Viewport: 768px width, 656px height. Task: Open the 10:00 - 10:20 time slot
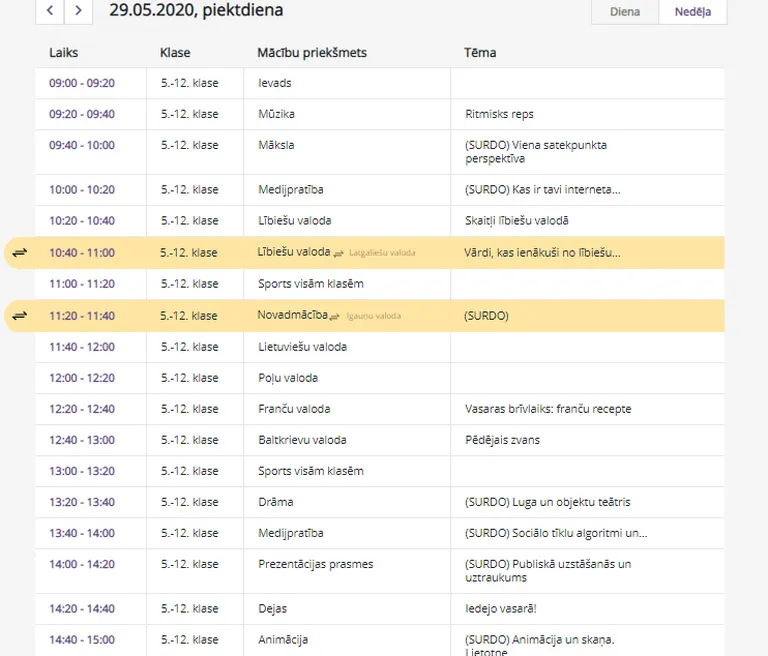(82, 190)
